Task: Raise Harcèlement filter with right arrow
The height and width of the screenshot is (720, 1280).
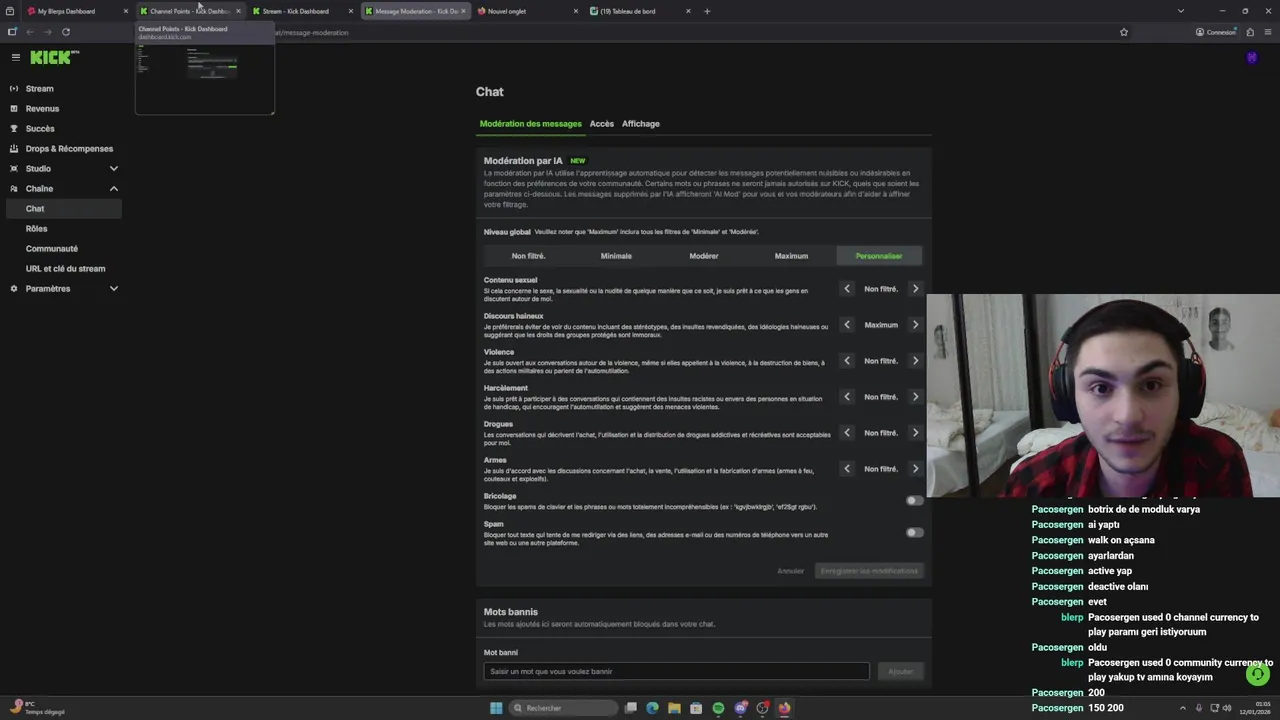Action: pos(915,397)
